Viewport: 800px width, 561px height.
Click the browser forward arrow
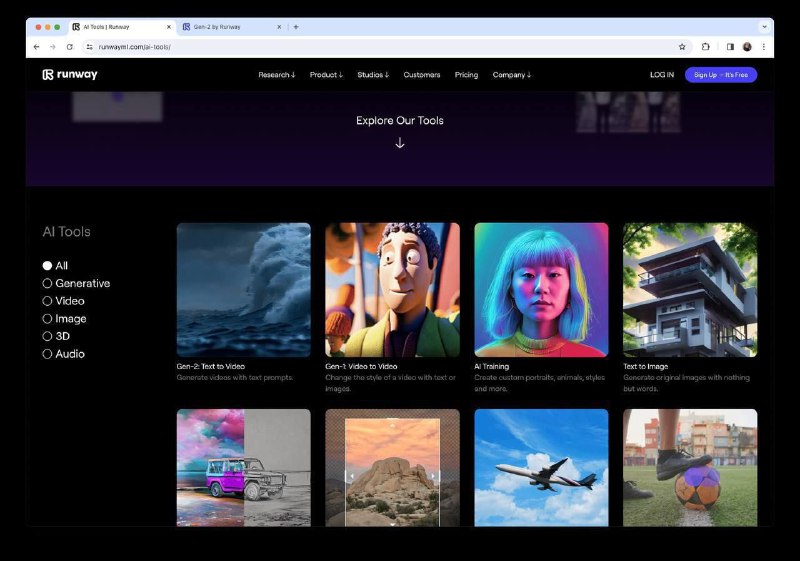click(x=53, y=47)
